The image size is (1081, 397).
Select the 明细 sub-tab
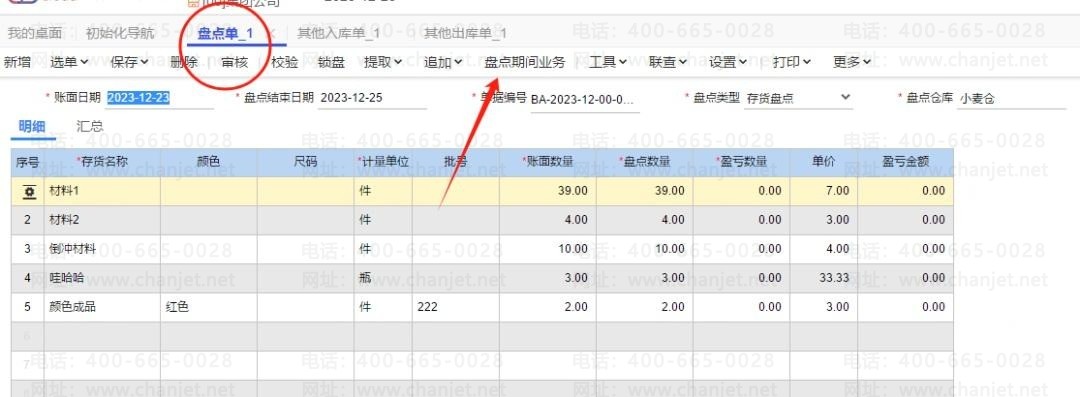32,126
